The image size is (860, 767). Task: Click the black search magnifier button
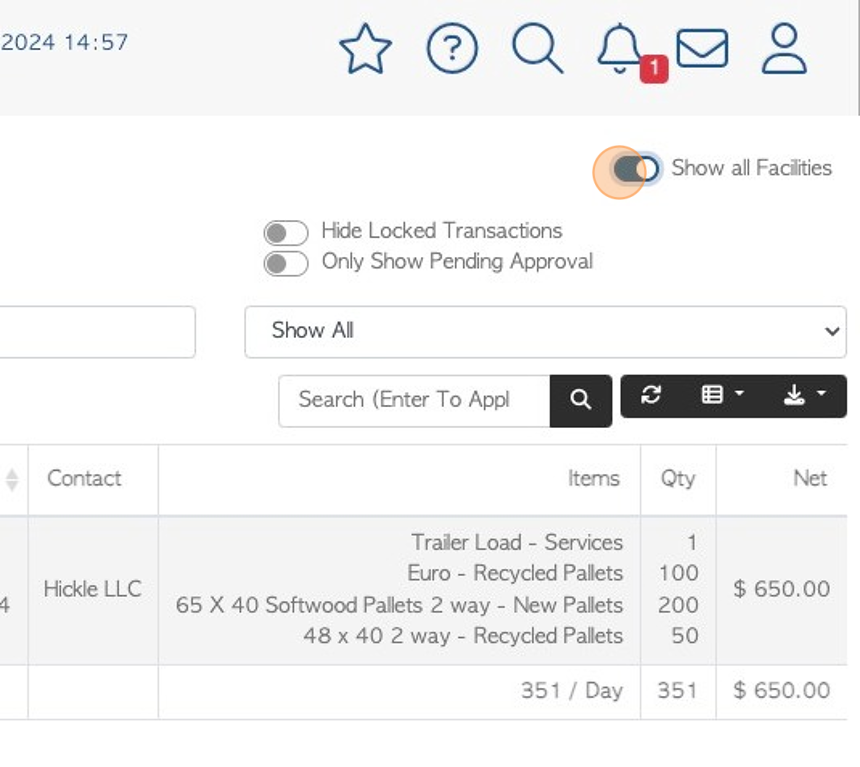click(581, 401)
